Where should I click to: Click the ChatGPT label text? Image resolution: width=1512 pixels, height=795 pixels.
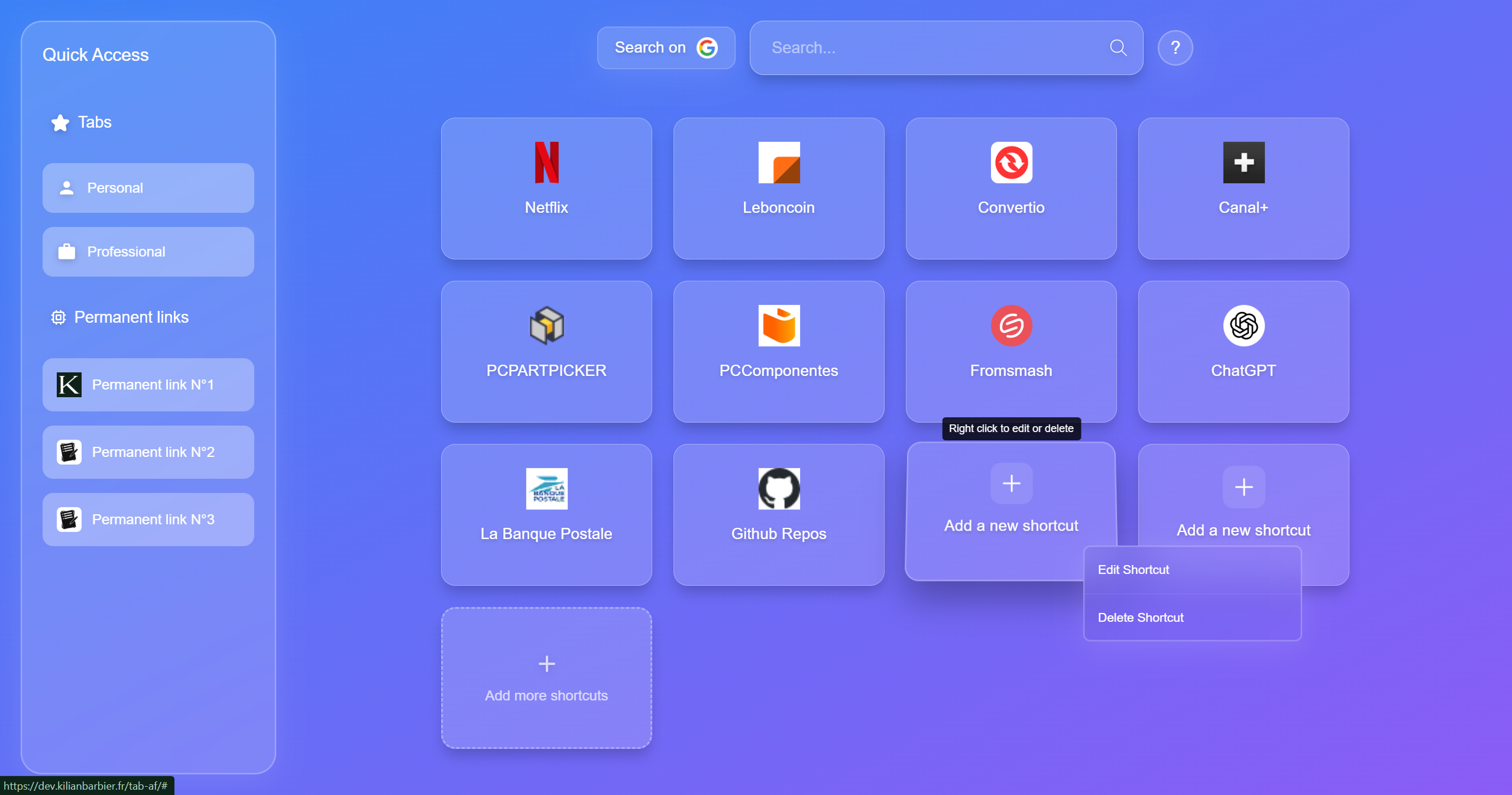point(1244,371)
